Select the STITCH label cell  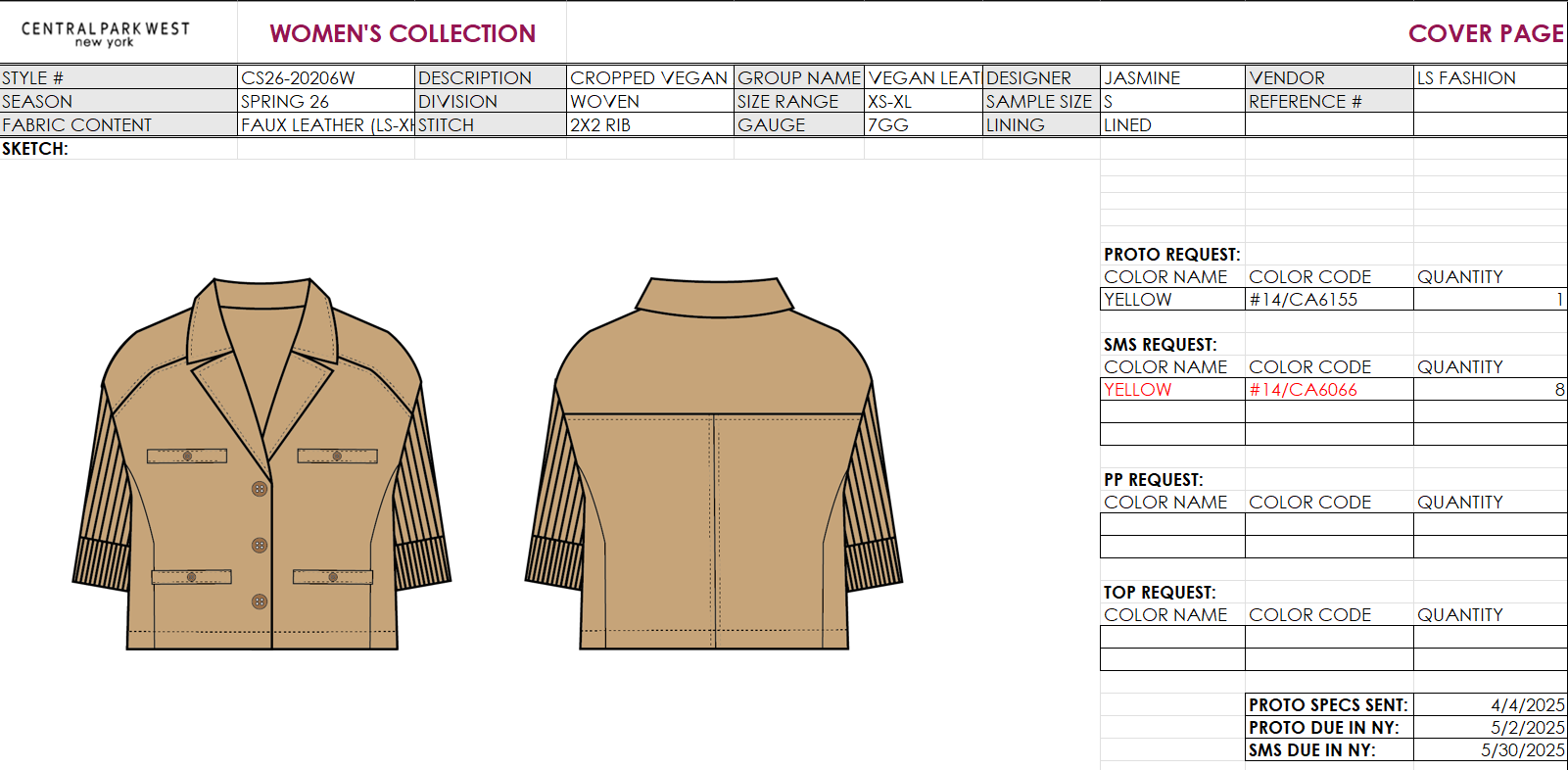tap(491, 124)
